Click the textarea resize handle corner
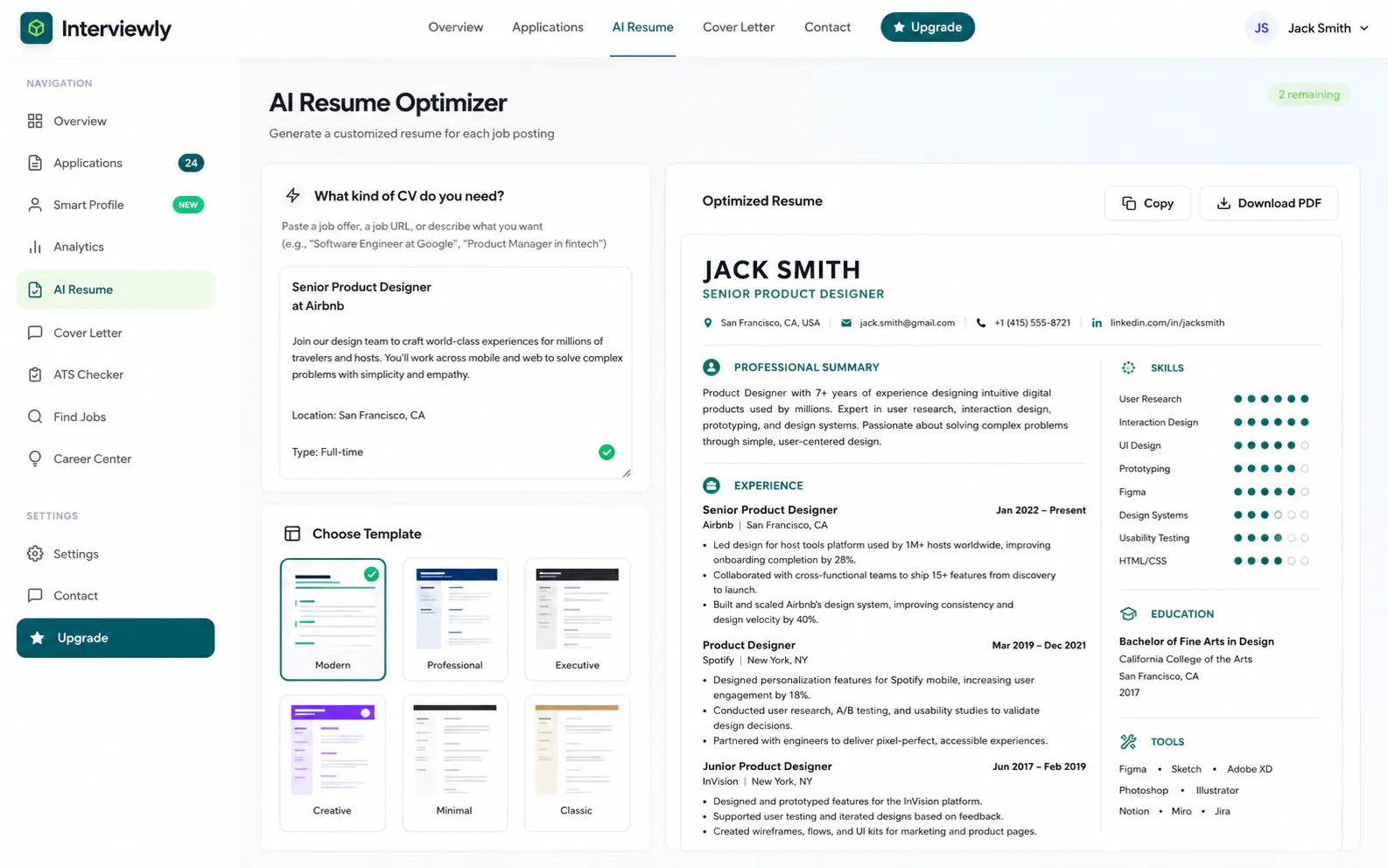 point(627,473)
